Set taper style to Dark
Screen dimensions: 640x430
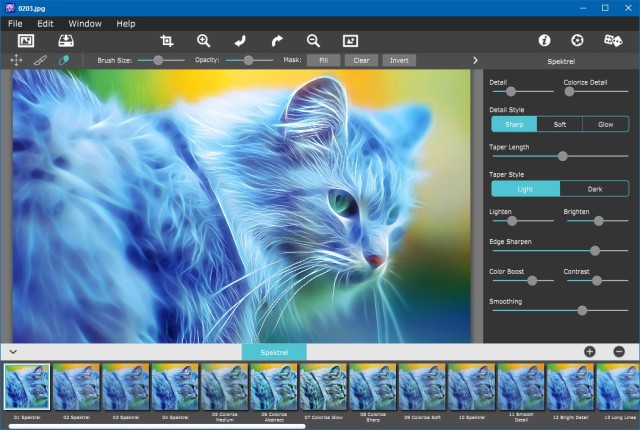[594, 189]
